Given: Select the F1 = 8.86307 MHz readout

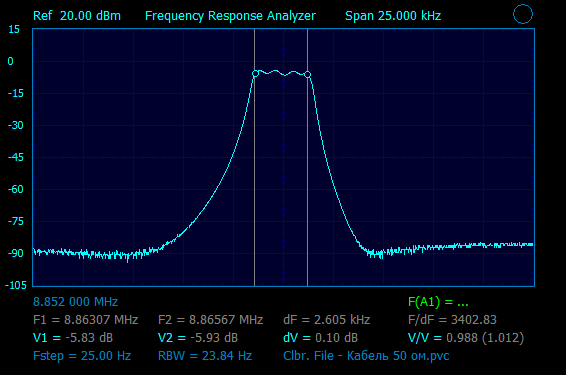Looking at the screenshot, I should point(86,320).
